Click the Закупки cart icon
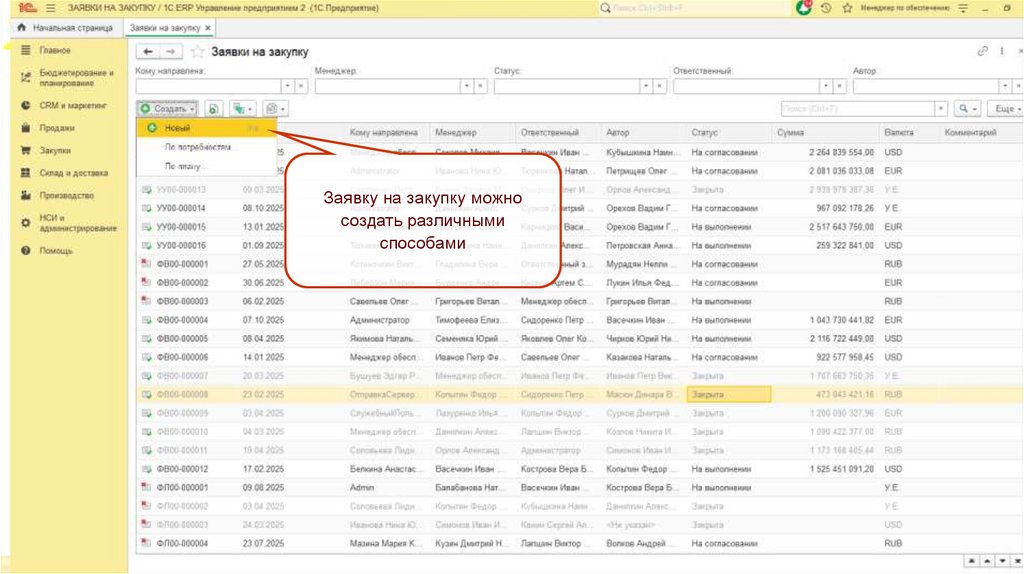 25,150
